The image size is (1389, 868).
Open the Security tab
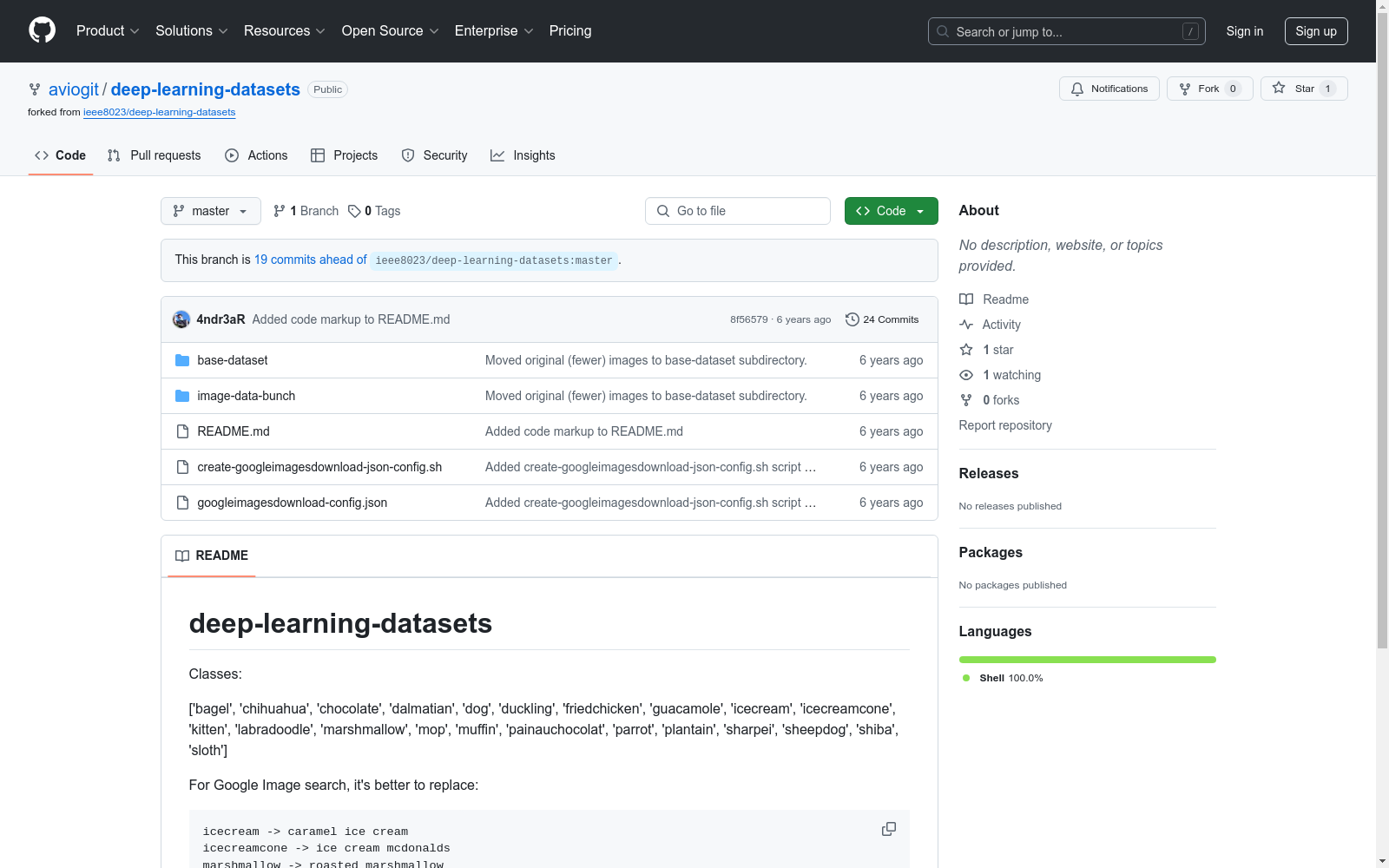coord(435,155)
